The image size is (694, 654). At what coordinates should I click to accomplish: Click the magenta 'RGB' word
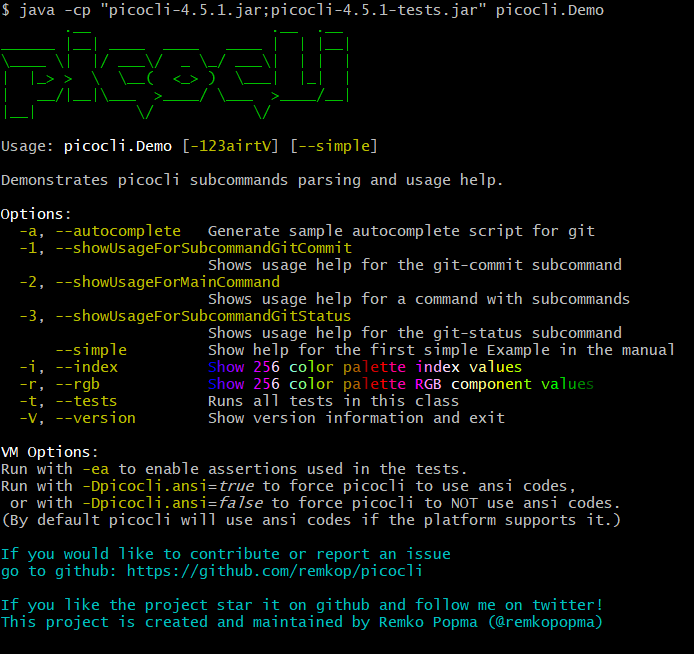pyautogui.click(x=428, y=384)
